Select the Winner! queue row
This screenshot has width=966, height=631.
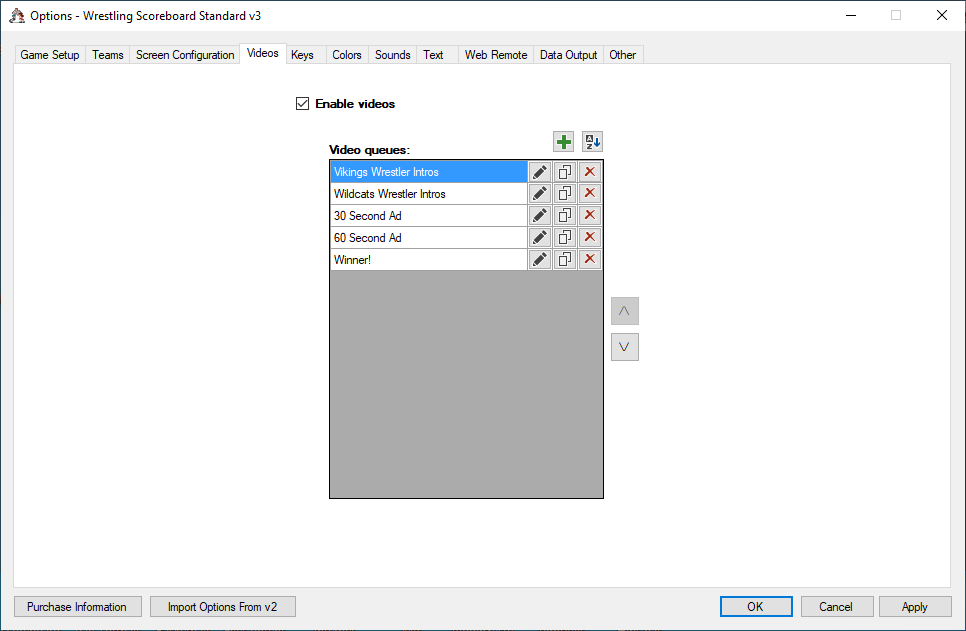pos(429,259)
